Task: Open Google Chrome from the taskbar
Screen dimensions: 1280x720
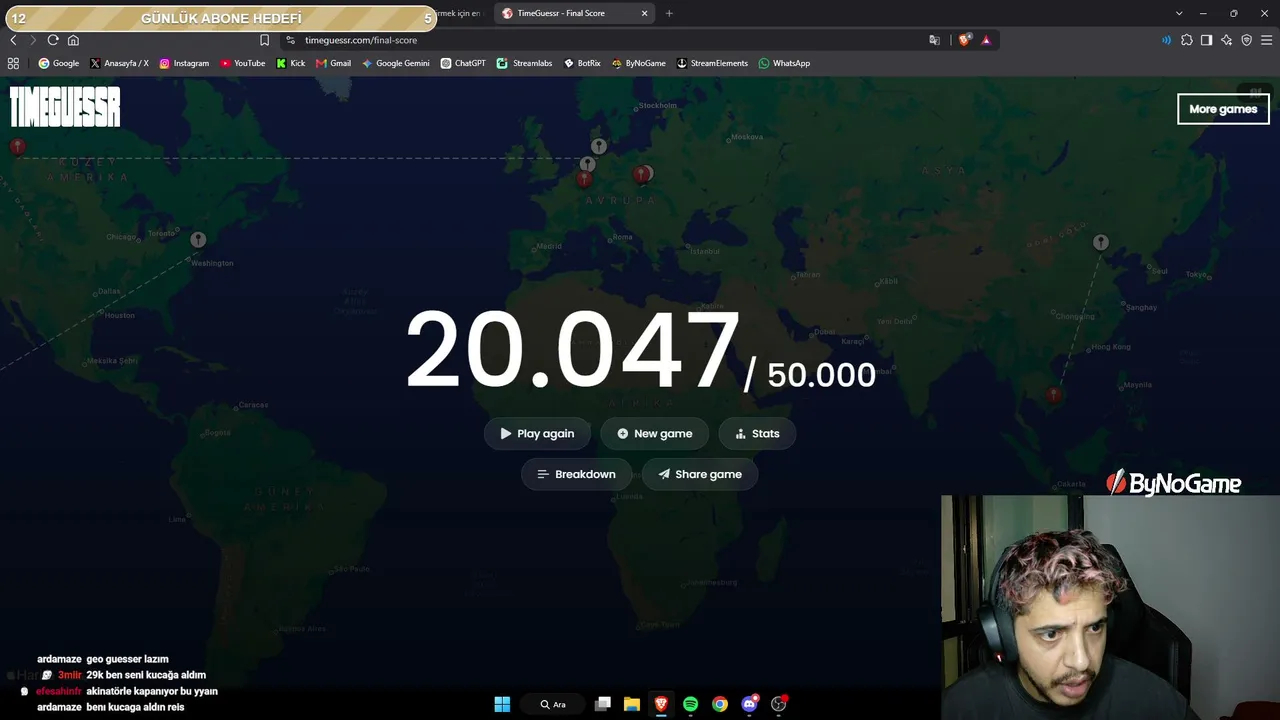Action: point(720,704)
